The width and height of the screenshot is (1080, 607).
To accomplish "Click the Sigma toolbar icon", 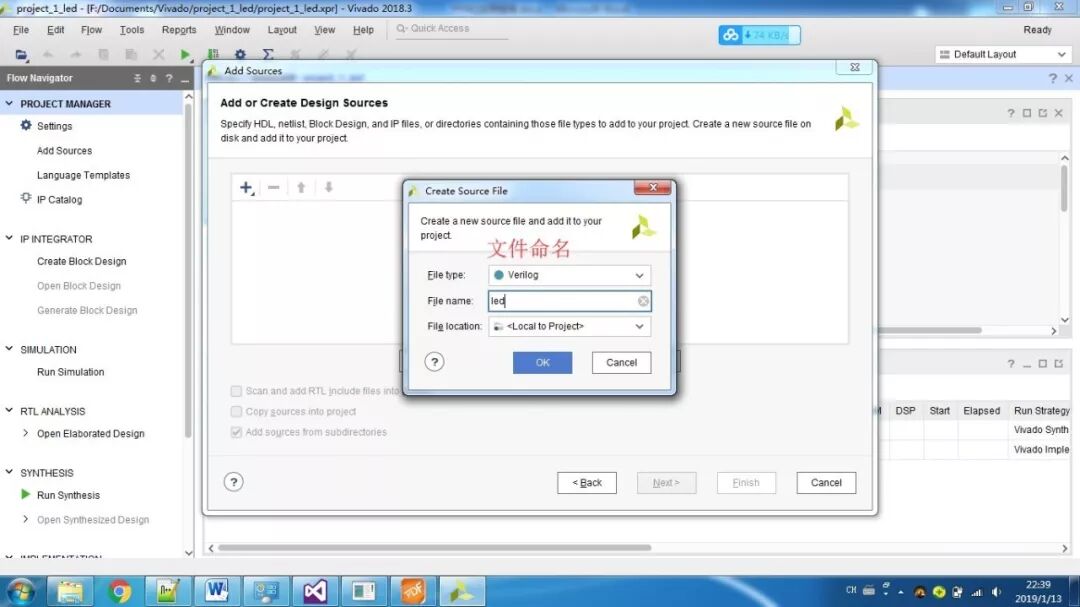I will coord(268,54).
